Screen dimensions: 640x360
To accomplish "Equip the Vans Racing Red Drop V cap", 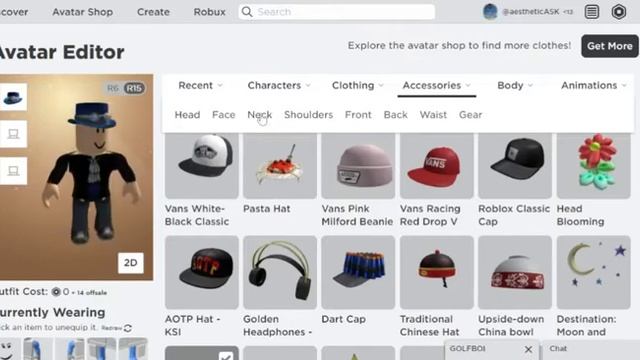I will 437,165.
